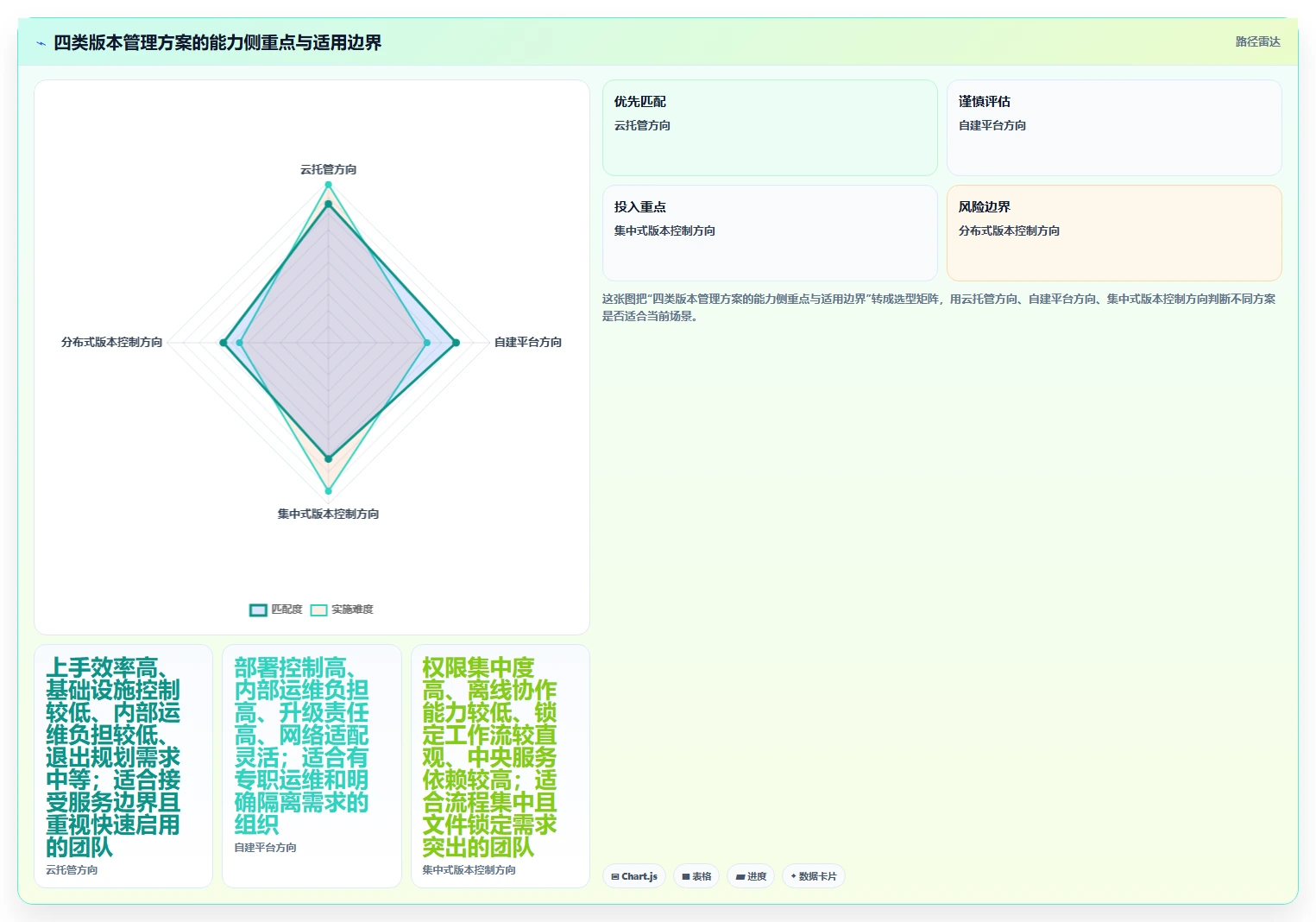Click the top radar data point for 实施难度
The width and height of the screenshot is (1316, 922).
328,185
